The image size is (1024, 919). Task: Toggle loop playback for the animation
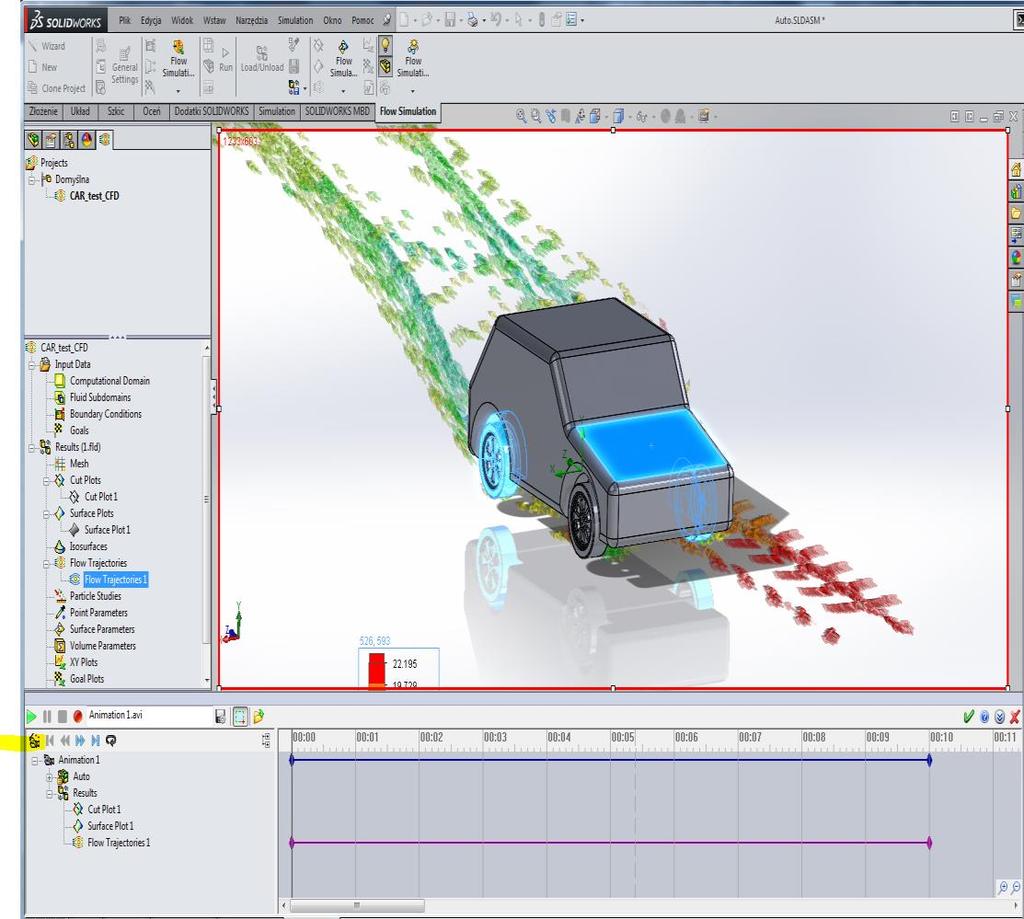tap(111, 740)
